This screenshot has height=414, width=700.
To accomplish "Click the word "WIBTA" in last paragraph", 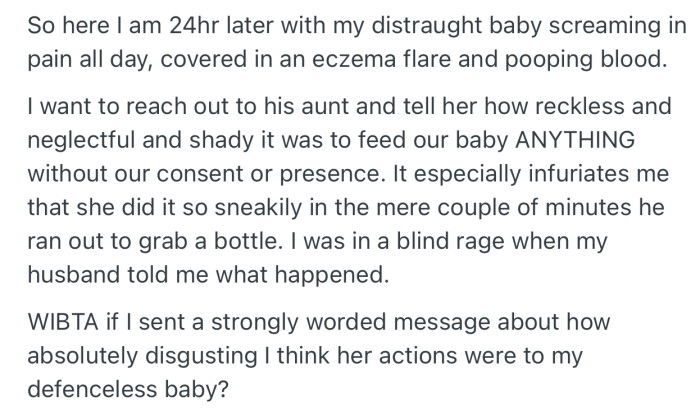I will point(63,322).
